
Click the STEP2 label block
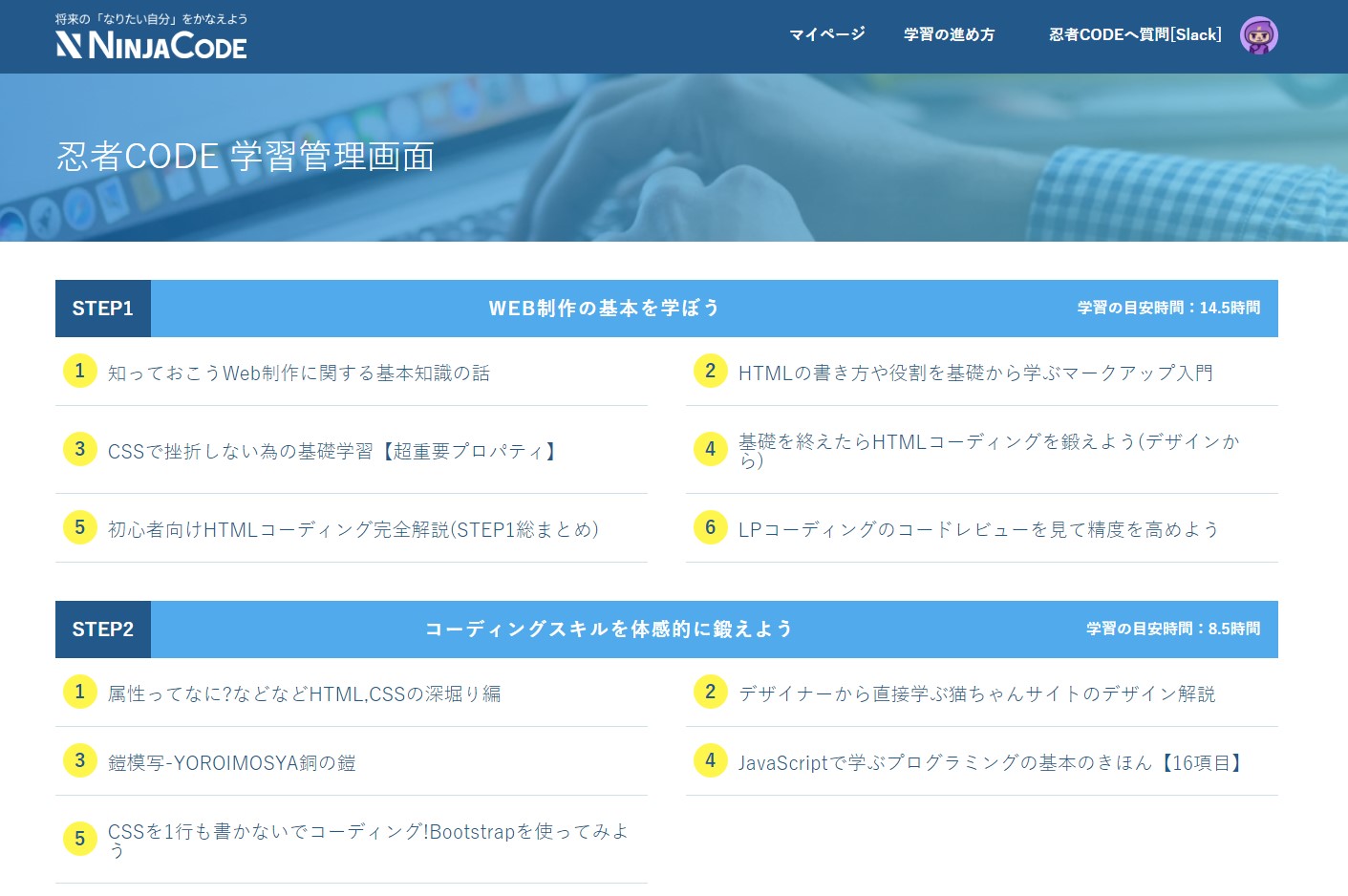[103, 629]
